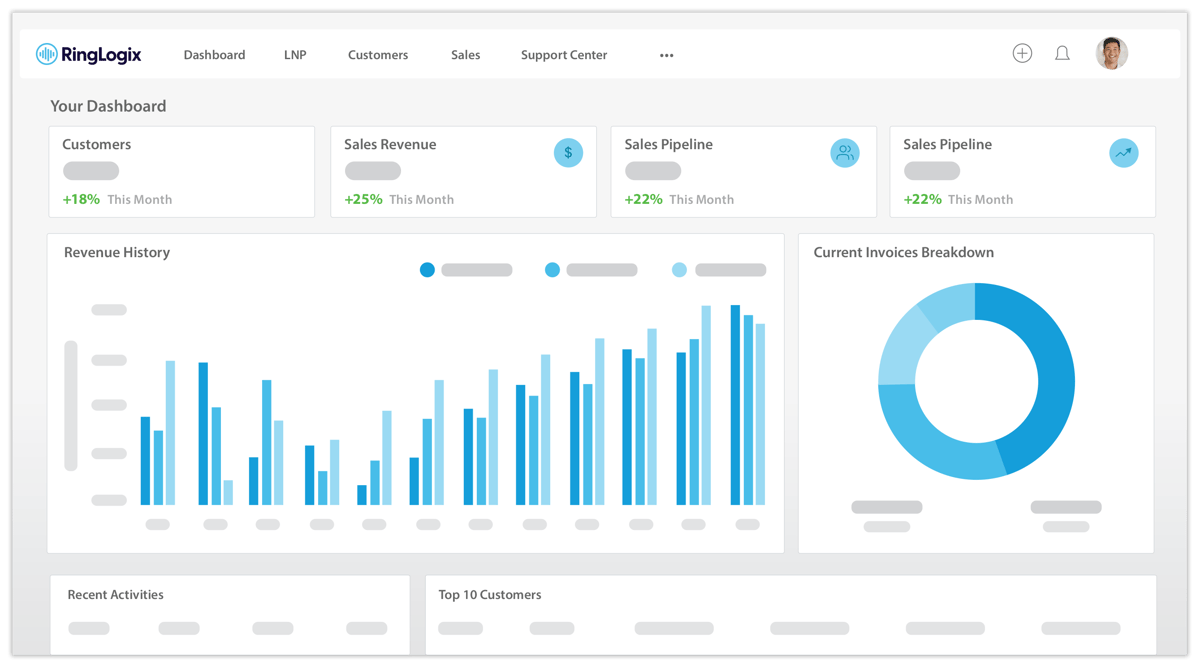Select the Sales nav item
The height and width of the screenshot is (668, 1200).
click(x=465, y=55)
